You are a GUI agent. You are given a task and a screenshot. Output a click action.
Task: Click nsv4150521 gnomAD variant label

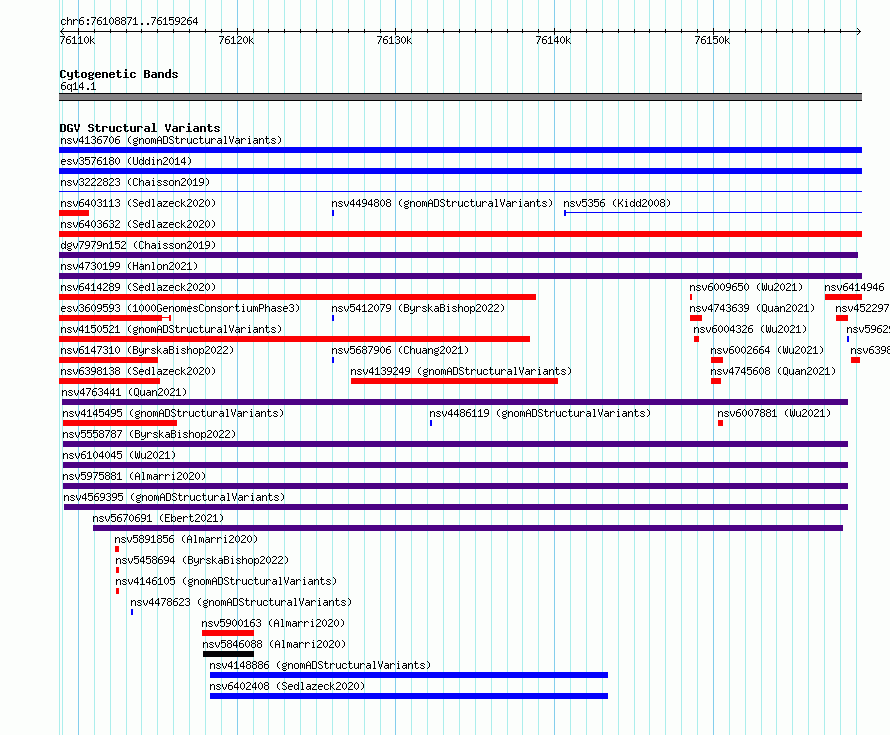point(171,329)
